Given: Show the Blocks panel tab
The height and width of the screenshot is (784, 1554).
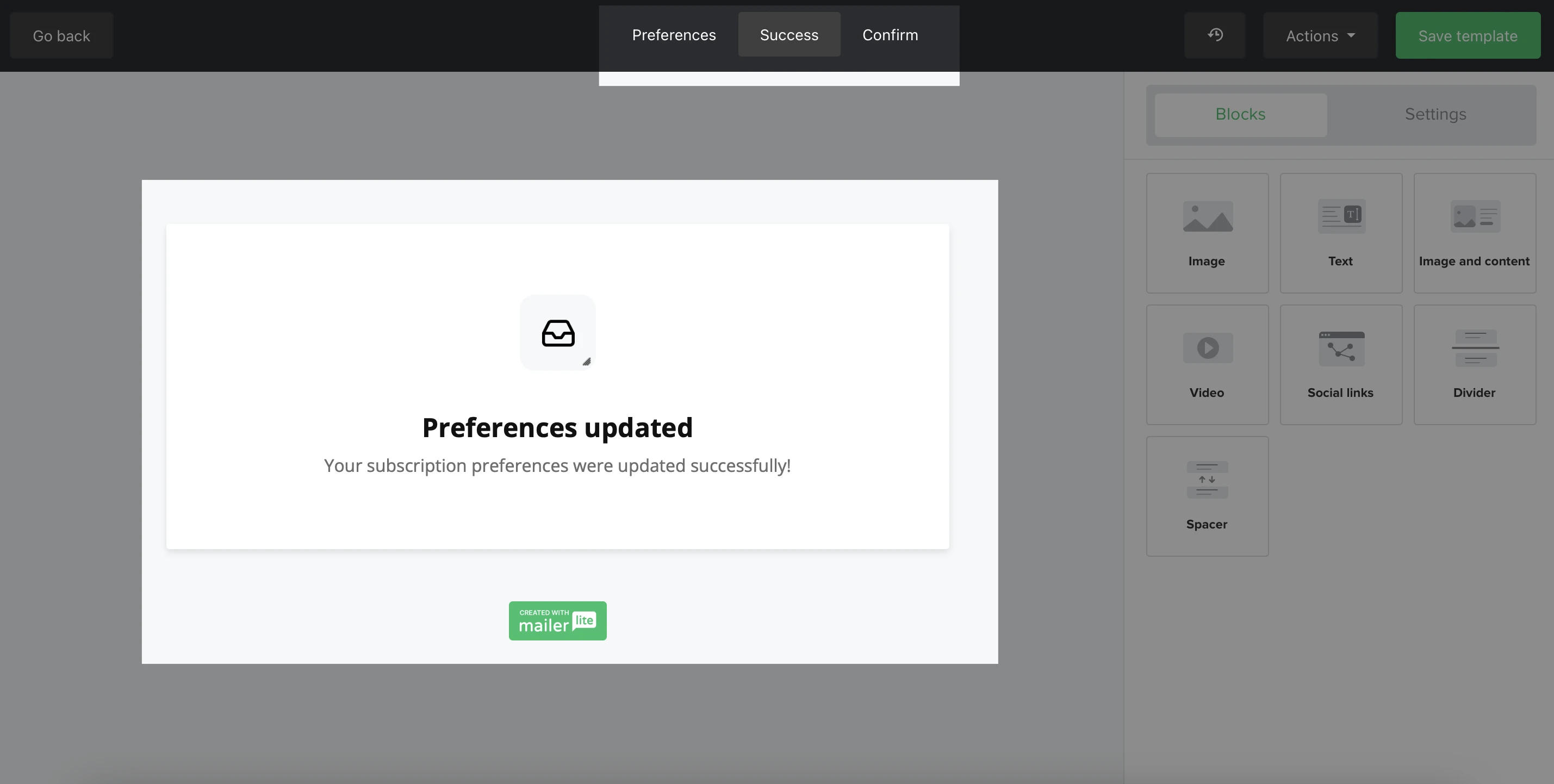Looking at the screenshot, I should pyautogui.click(x=1240, y=115).
